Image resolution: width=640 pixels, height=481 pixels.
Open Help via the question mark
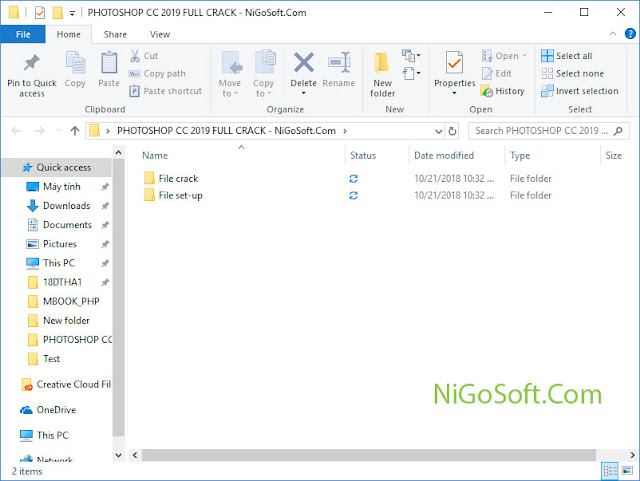[x=630, y=34]
